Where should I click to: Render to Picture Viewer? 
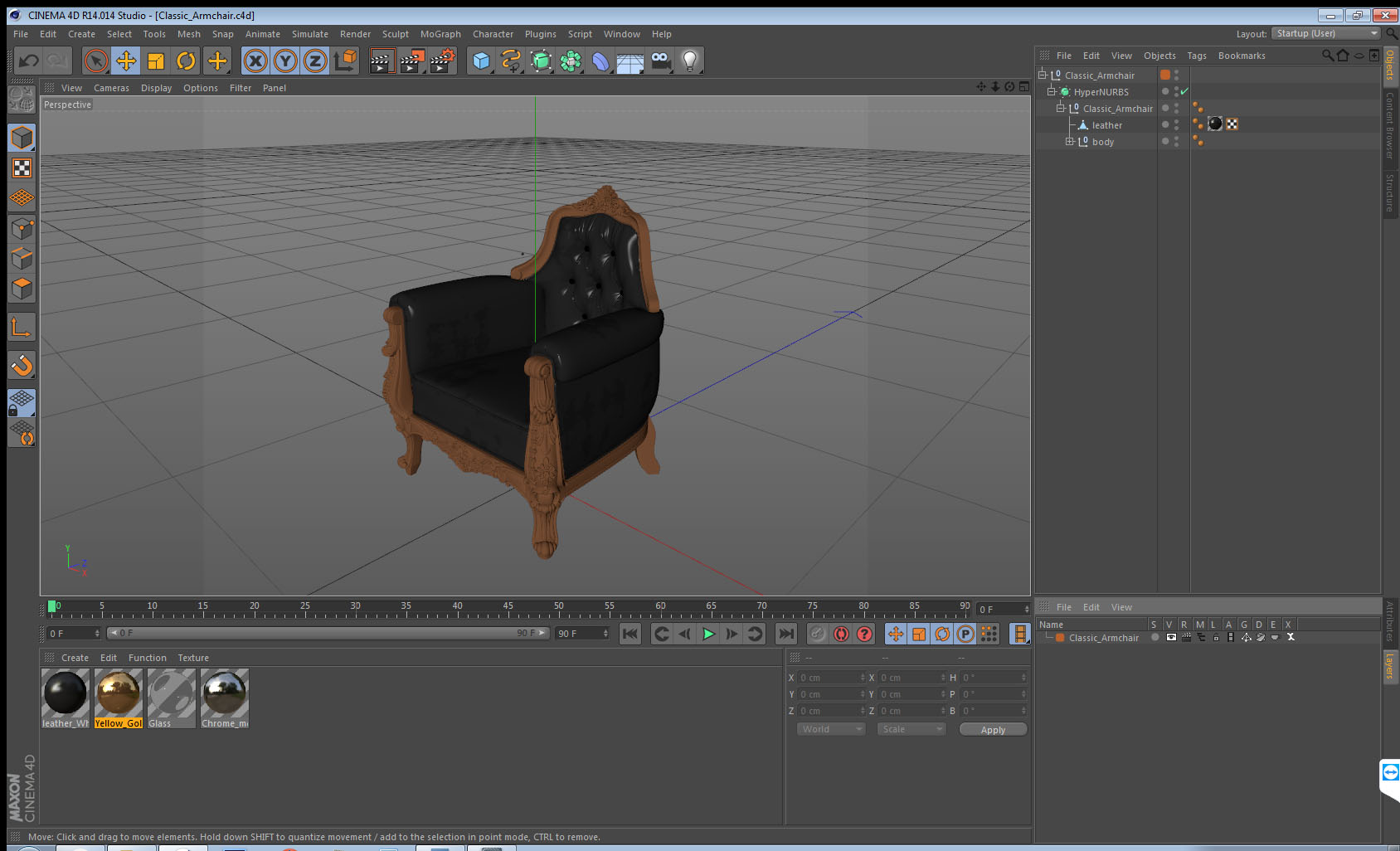coord(412,61)
